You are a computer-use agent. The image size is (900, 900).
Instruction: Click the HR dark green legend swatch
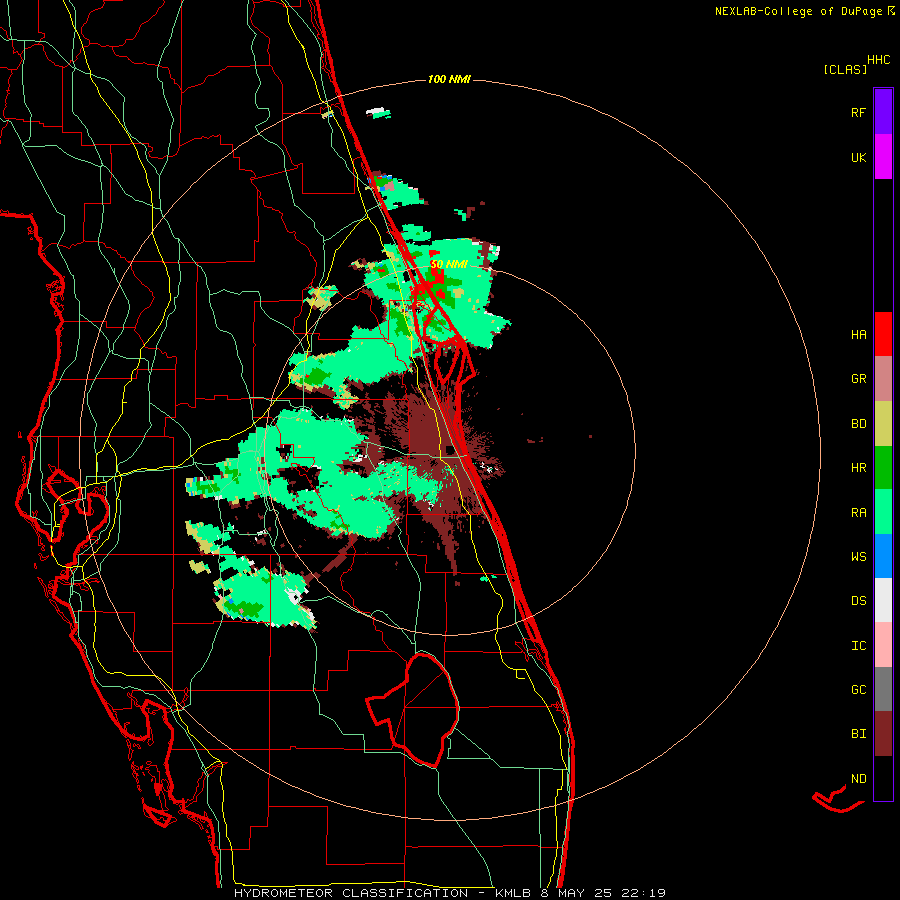(883, 468)
